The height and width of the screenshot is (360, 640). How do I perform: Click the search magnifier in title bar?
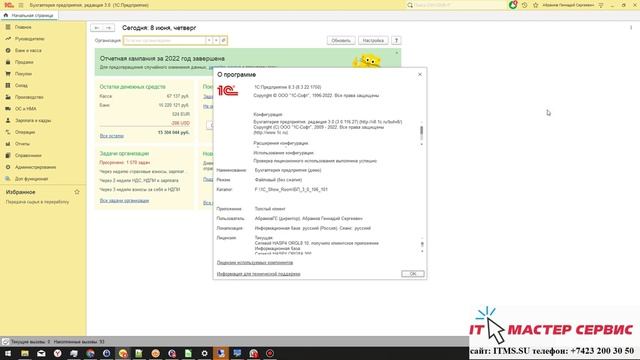(410, 5)
